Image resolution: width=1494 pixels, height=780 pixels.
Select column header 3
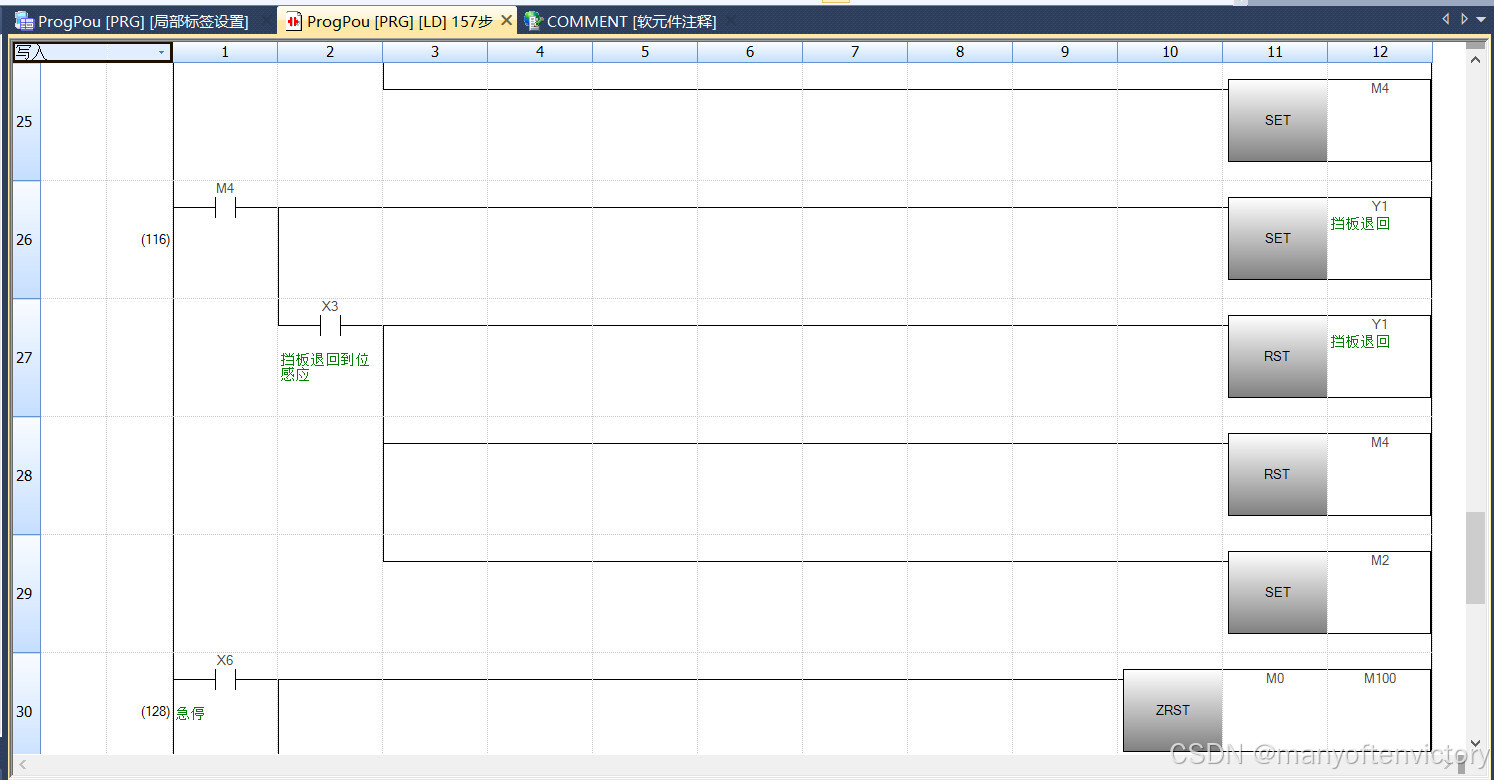435,52
